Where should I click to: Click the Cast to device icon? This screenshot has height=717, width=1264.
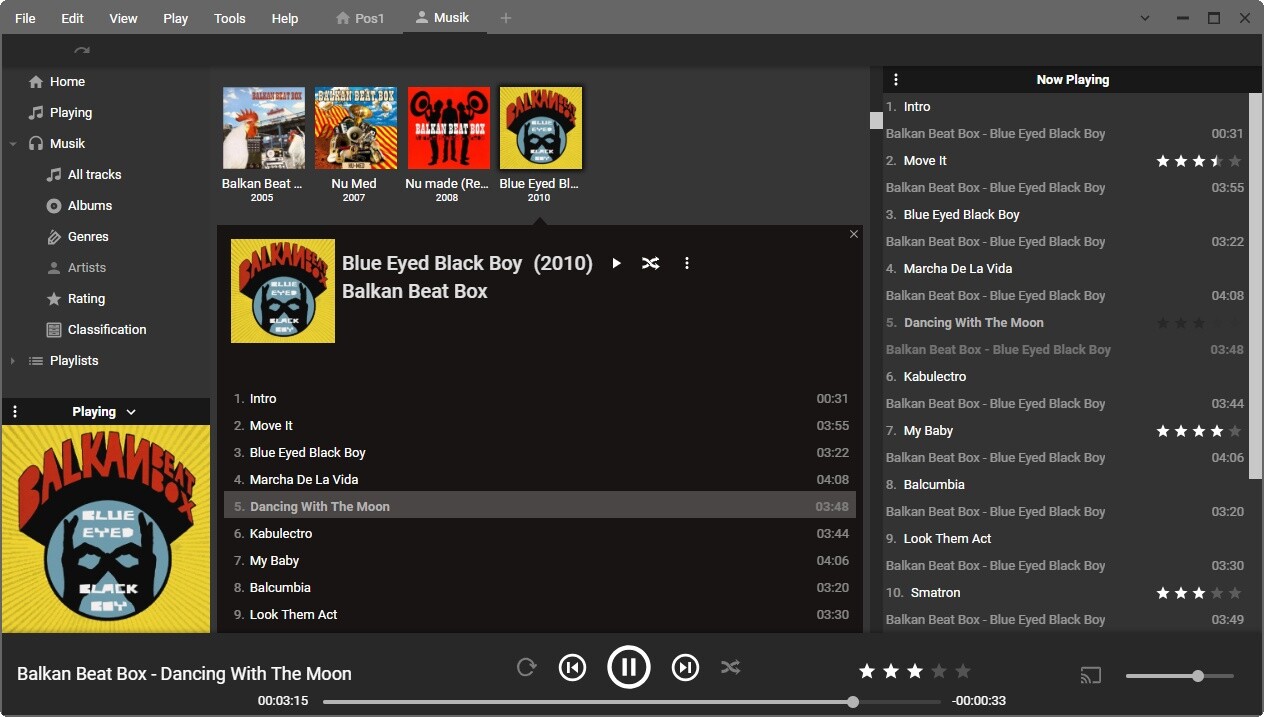[1090, 675]
